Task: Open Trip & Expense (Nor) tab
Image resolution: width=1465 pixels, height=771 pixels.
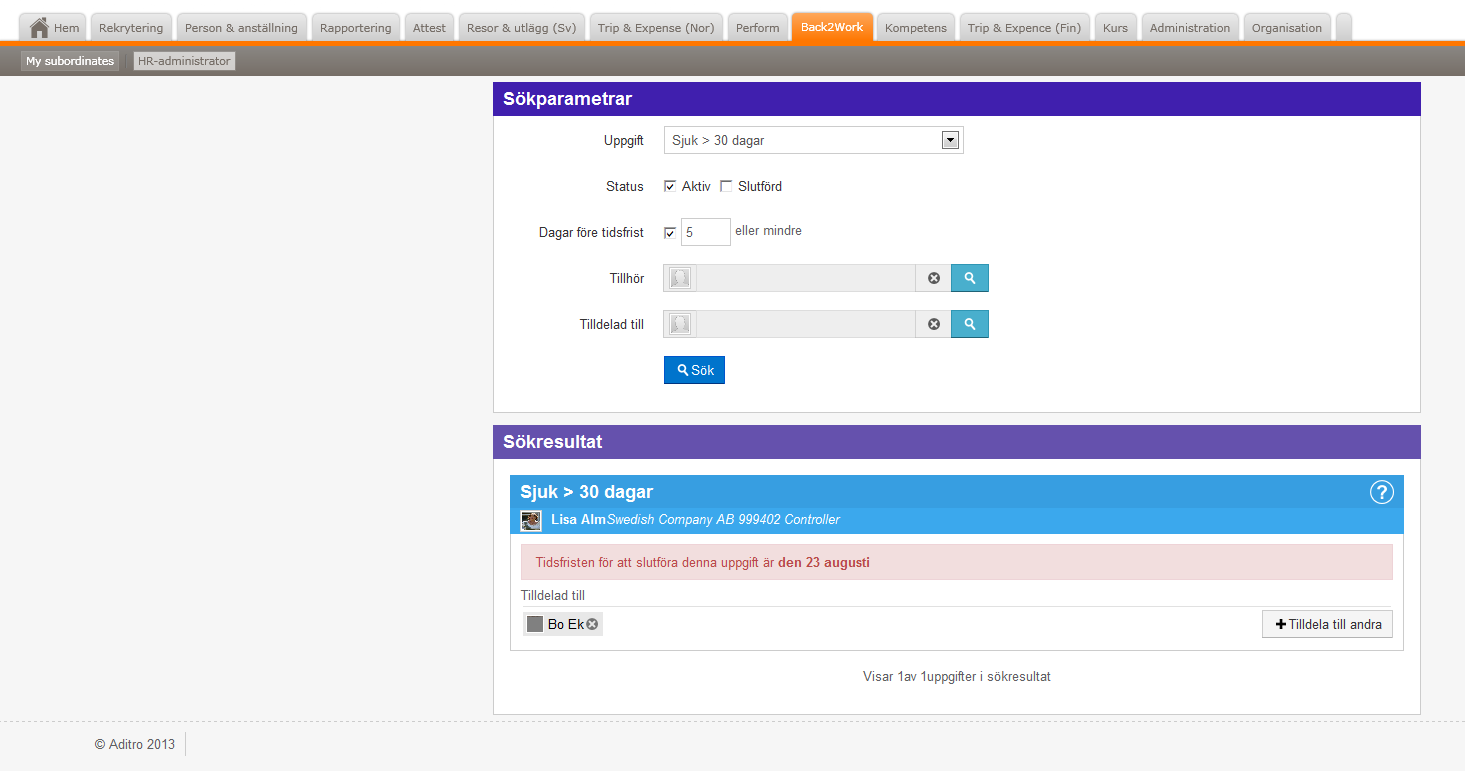Action: point(656,27)
